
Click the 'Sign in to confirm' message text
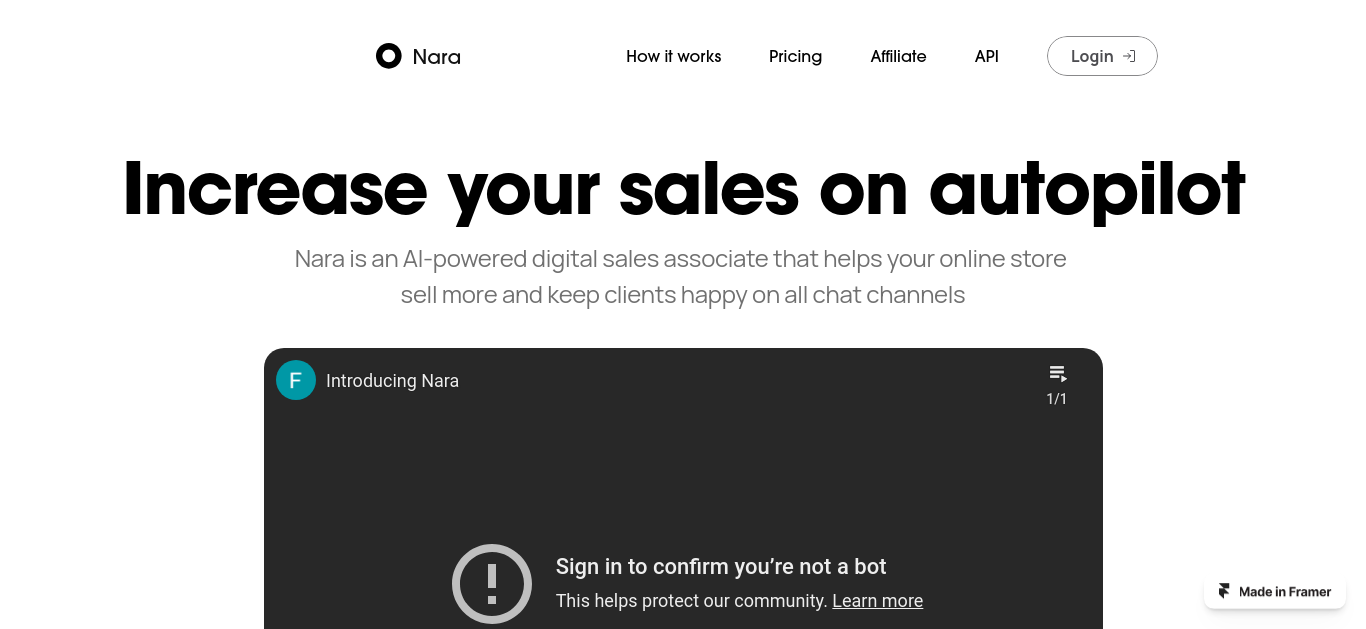[721, 566]
